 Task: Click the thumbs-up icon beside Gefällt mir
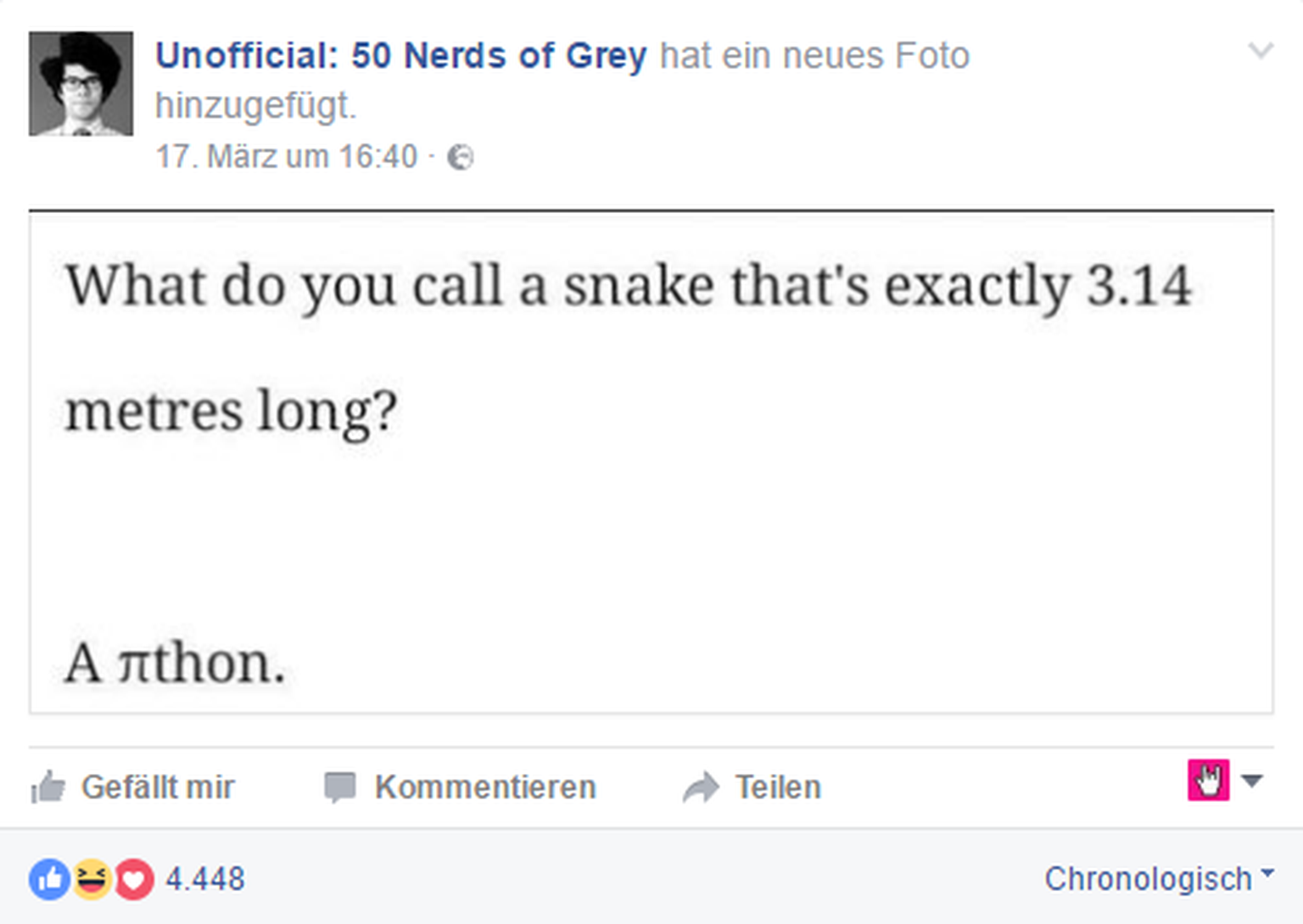[48, 787]
